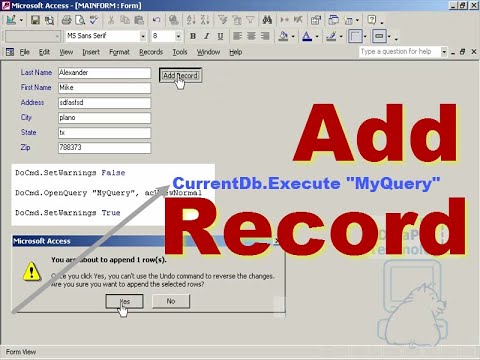Apply the Line/Border Color pencil

(331, 36)
